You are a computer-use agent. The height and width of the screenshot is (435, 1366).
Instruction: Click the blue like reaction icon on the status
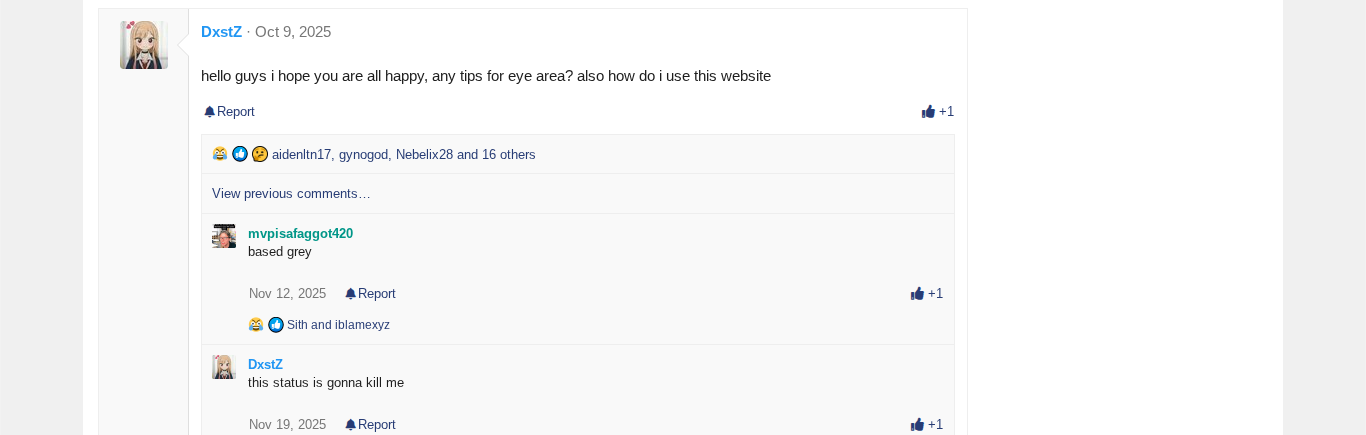click(240, 154)
